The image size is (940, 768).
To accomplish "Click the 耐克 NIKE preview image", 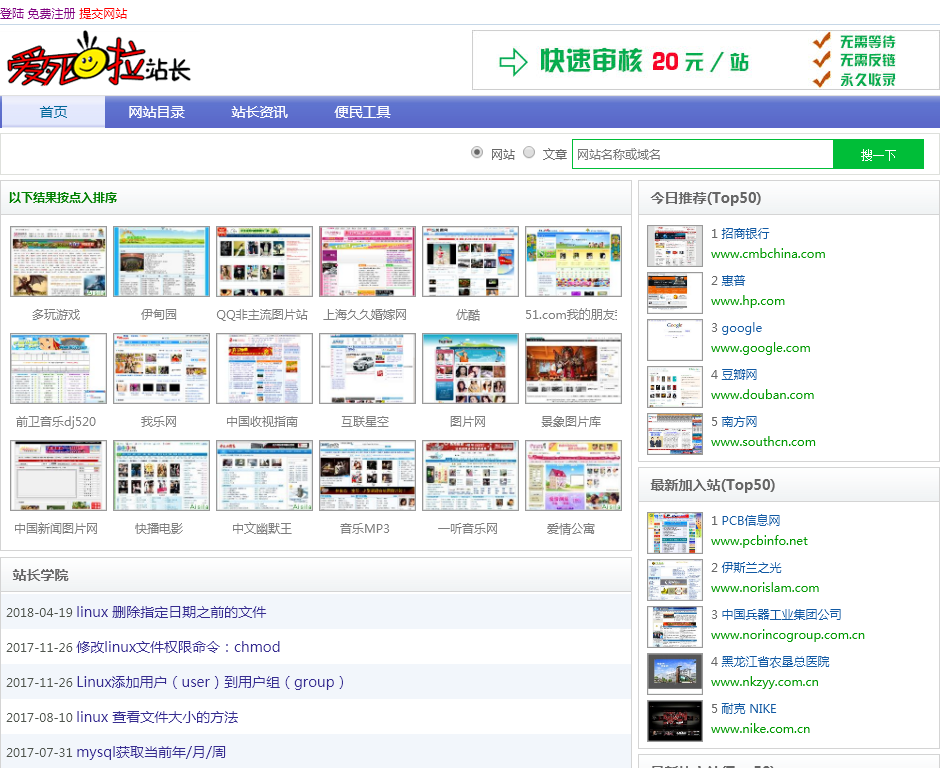I will coord(675,721).
